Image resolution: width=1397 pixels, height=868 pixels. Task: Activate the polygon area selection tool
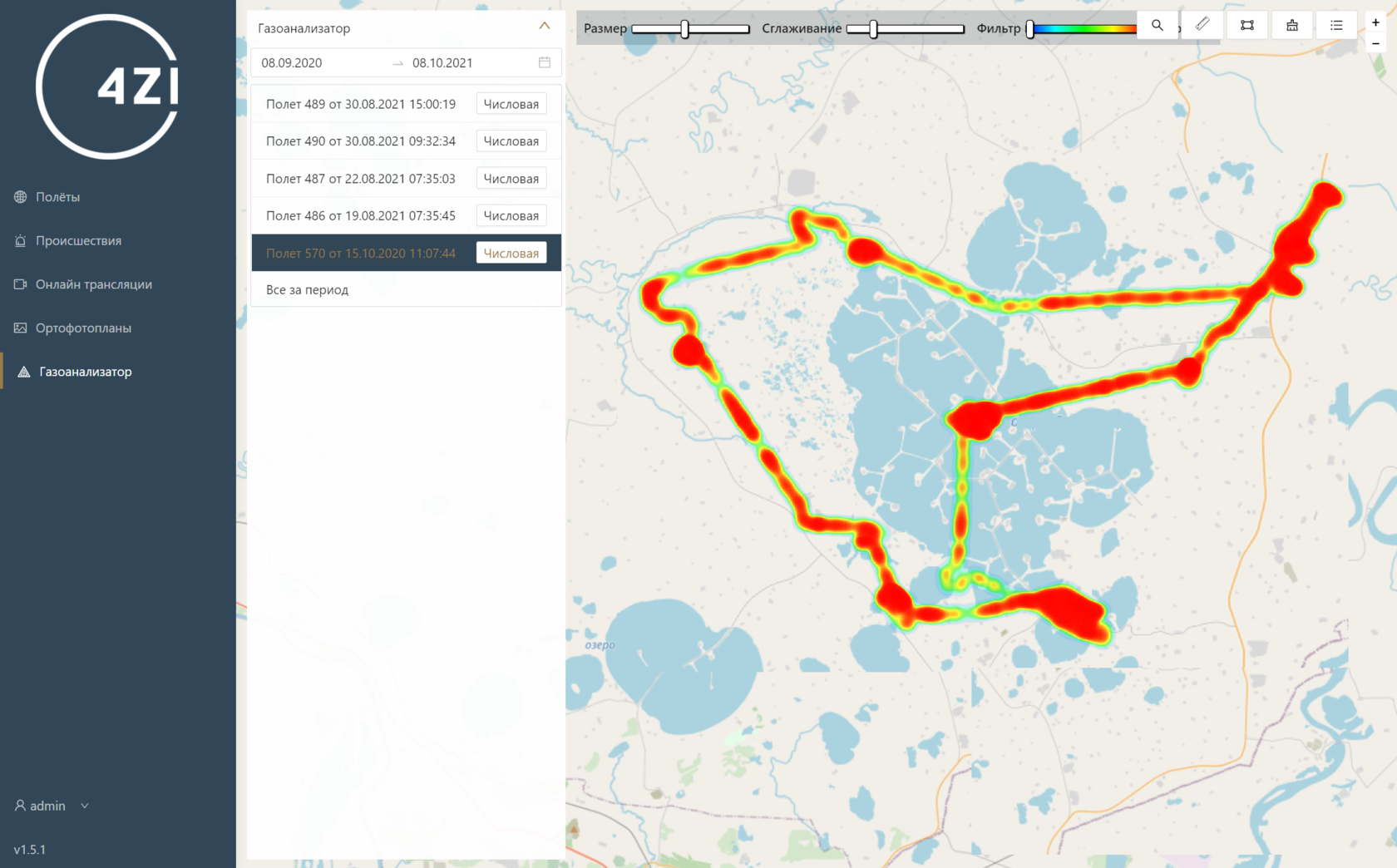[x=1246, y=26]
